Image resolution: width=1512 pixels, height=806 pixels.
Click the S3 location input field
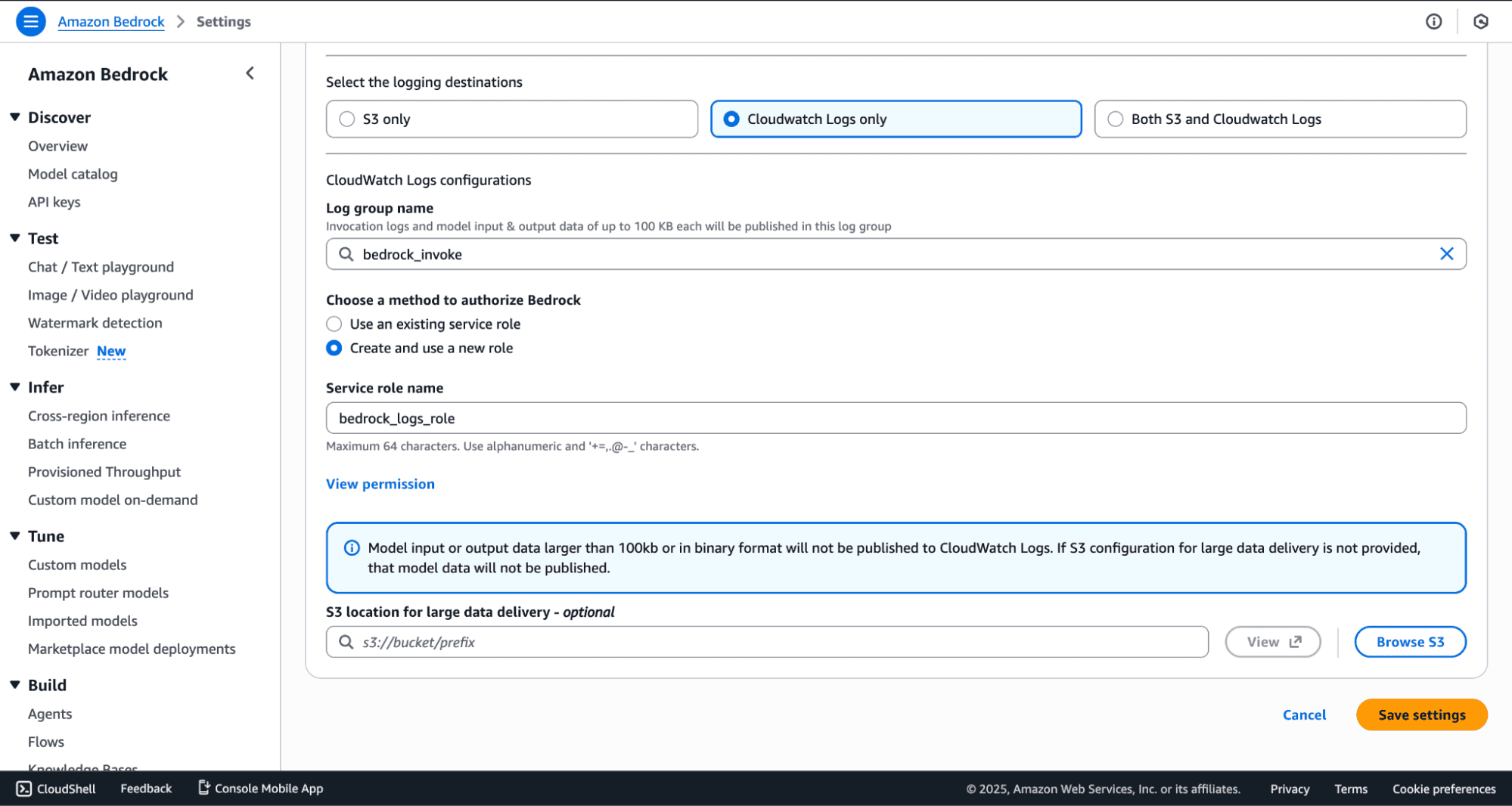click(x=756, y=642)
